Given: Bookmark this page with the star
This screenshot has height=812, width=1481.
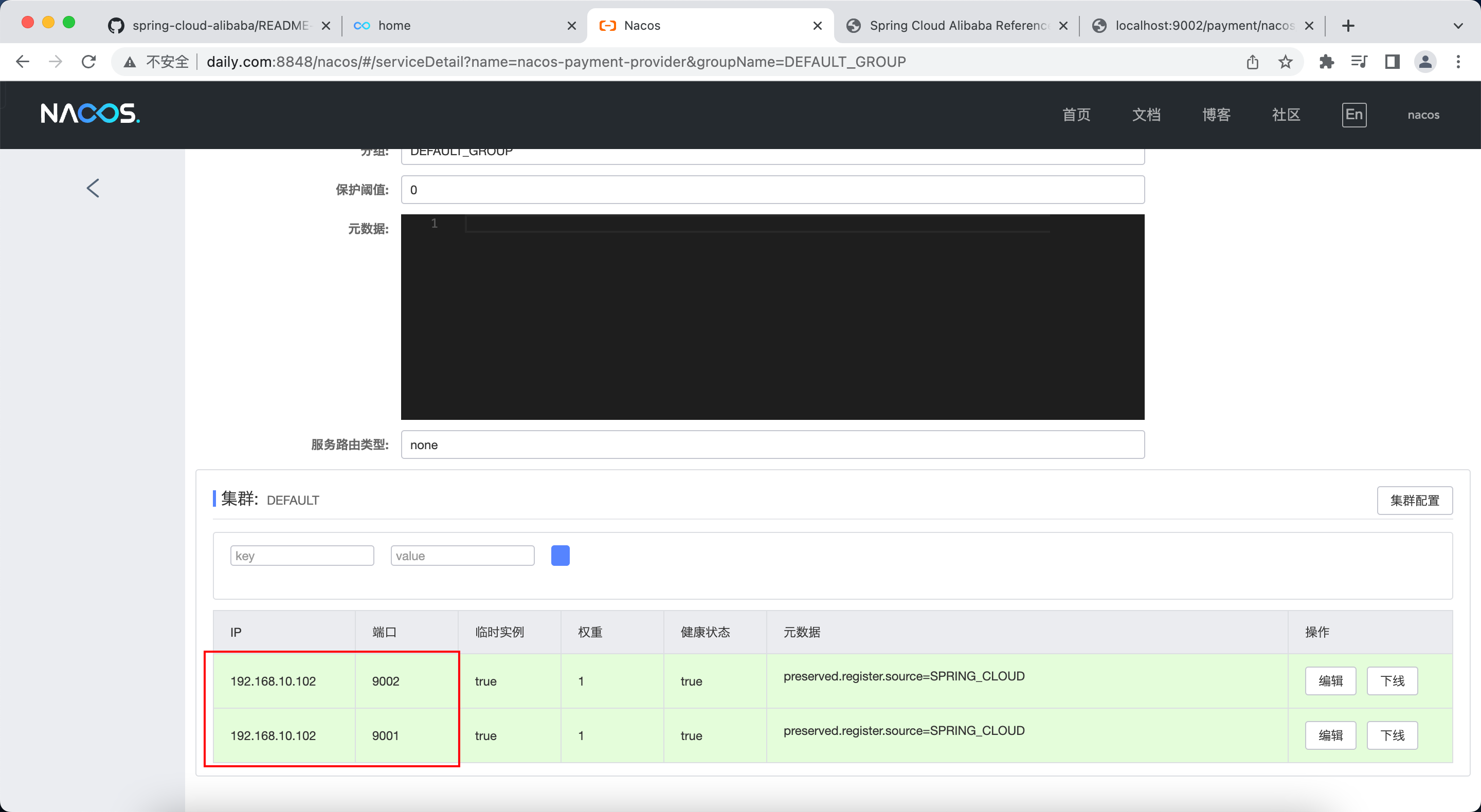Looking at the screenshot, I should pos(1286,62).
